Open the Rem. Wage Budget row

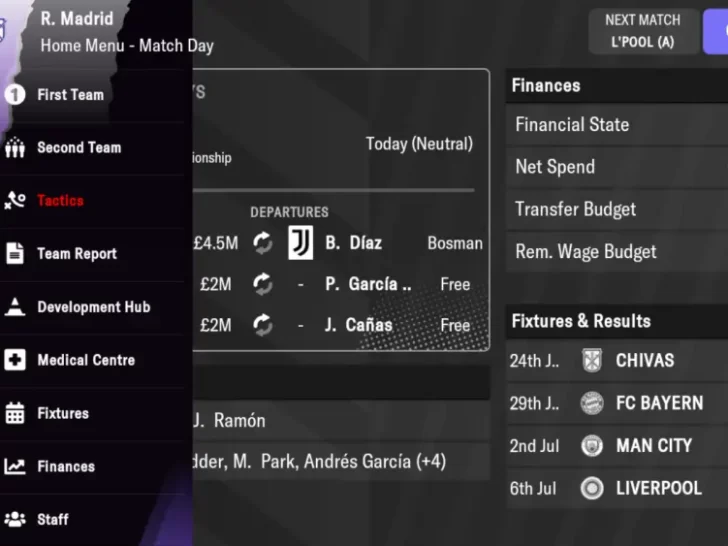pyautogui.click(x=586, y=251)
